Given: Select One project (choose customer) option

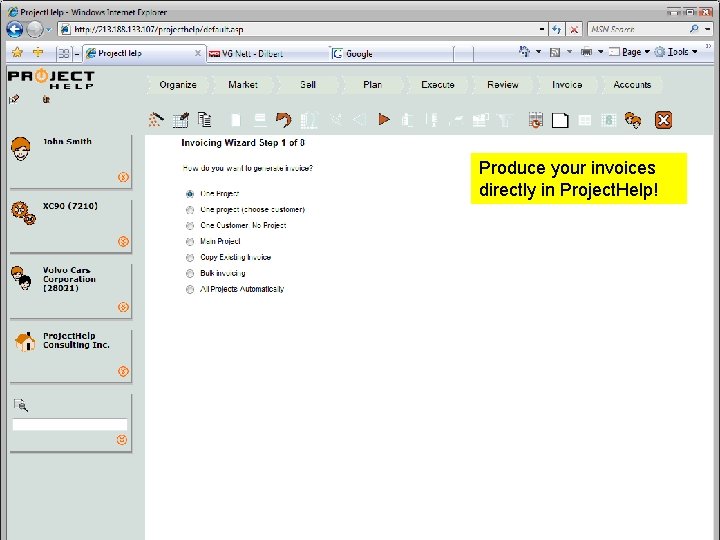Looking at the screenshot, I should tap(190, 210).
